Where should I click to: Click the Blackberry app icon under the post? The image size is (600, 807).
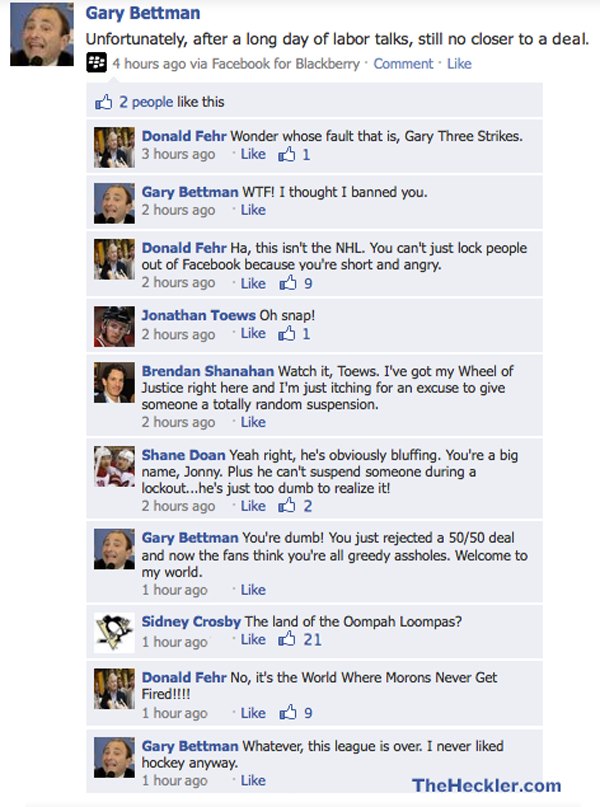[x=96, y=63]
